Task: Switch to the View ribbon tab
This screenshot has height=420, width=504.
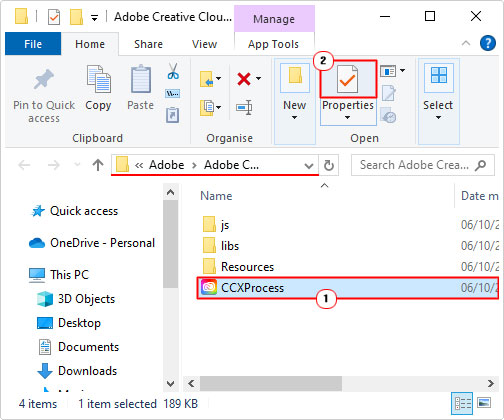Action: [x=204, y=44]
